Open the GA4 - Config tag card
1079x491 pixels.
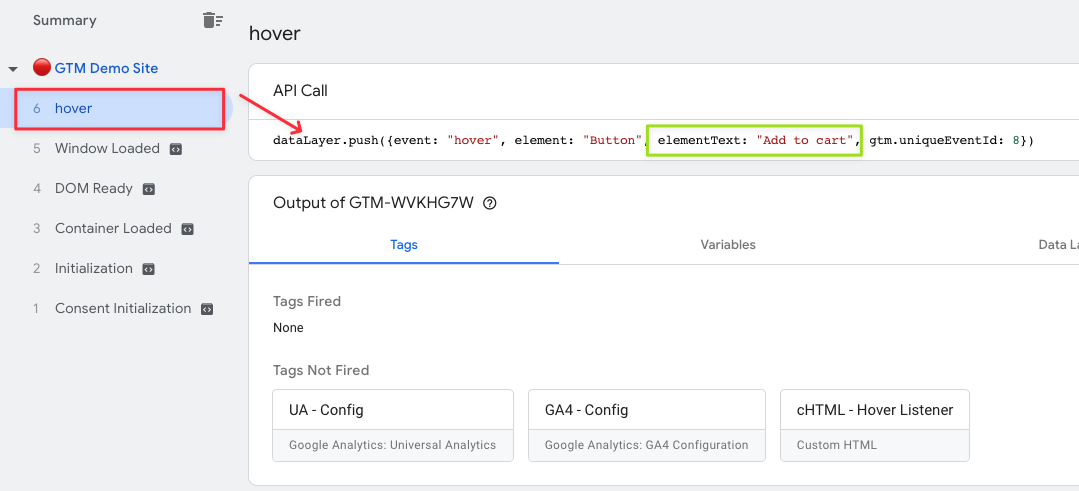647,426
